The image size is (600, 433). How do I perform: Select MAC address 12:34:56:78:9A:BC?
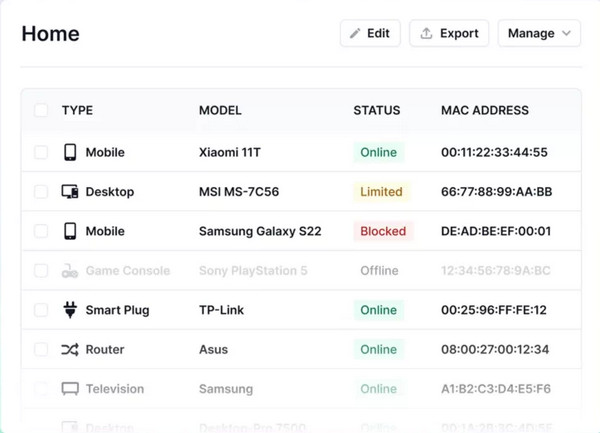click(496, 270)
